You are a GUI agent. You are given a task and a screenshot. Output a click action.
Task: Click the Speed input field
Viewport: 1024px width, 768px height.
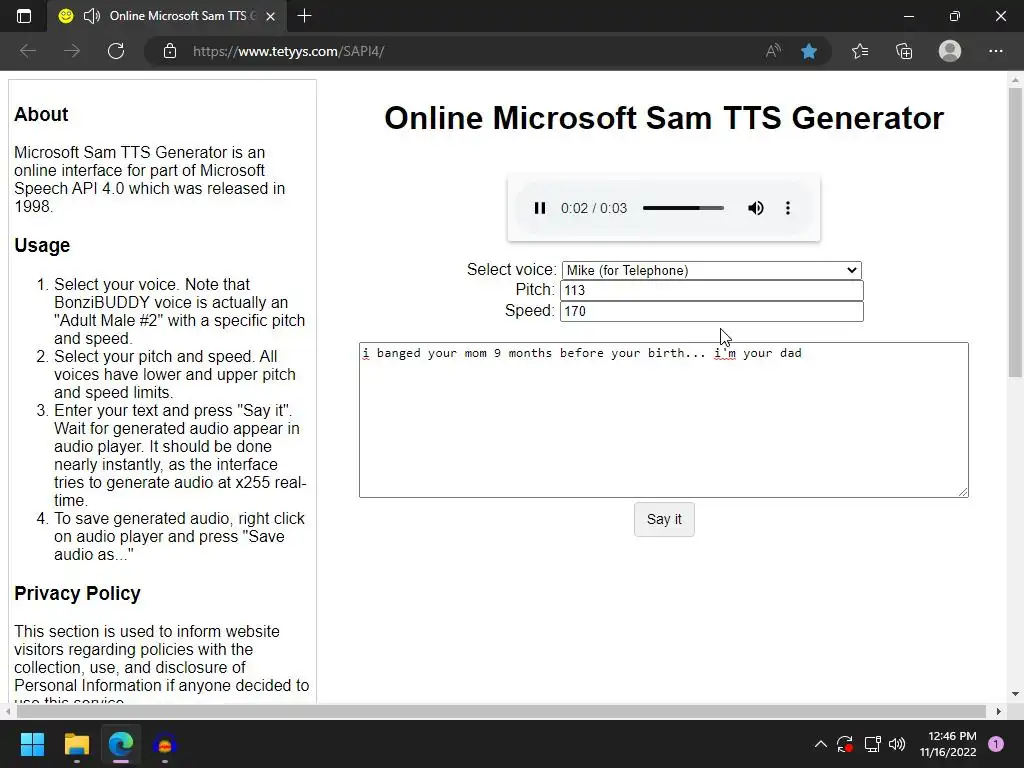[712, 312]
